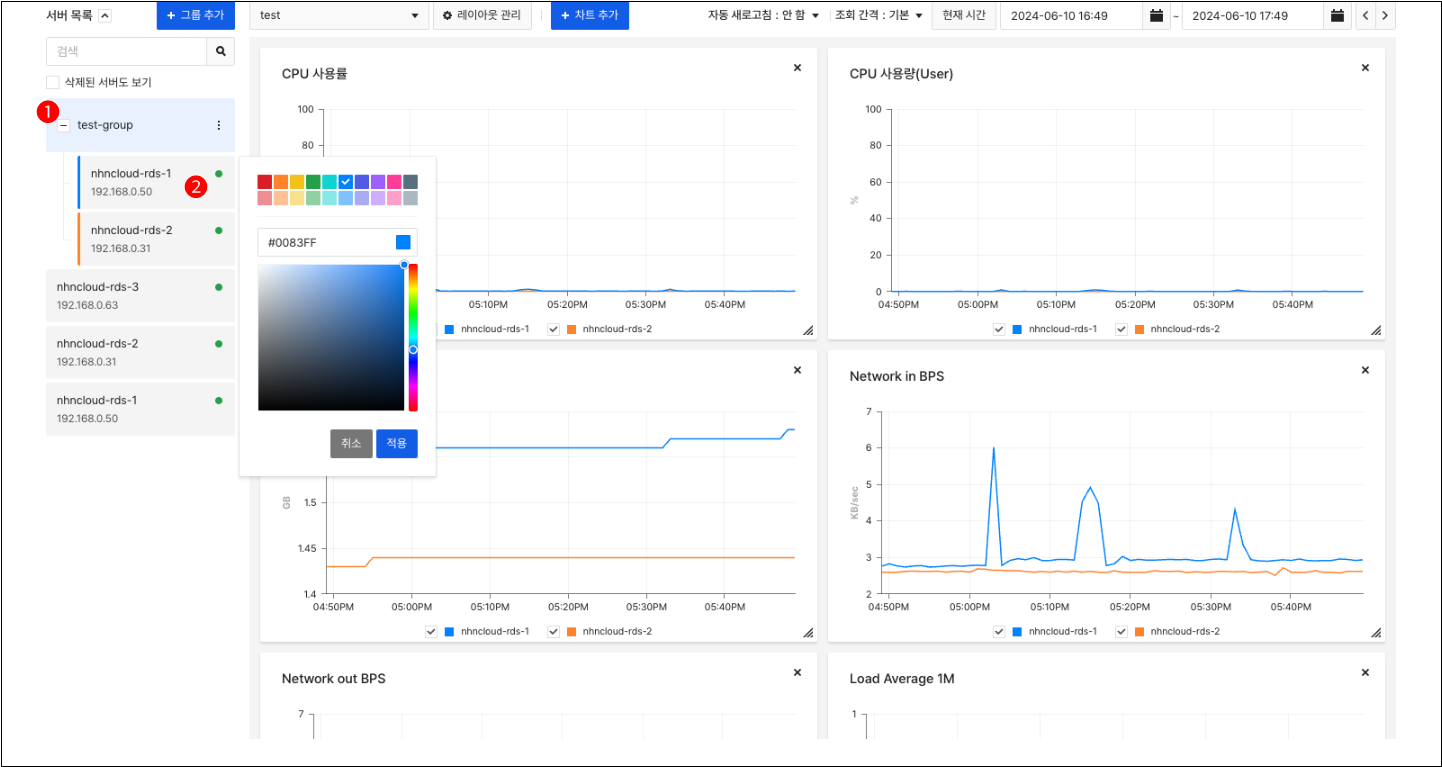Cancel the color picker with 취소

click(351, 444)
